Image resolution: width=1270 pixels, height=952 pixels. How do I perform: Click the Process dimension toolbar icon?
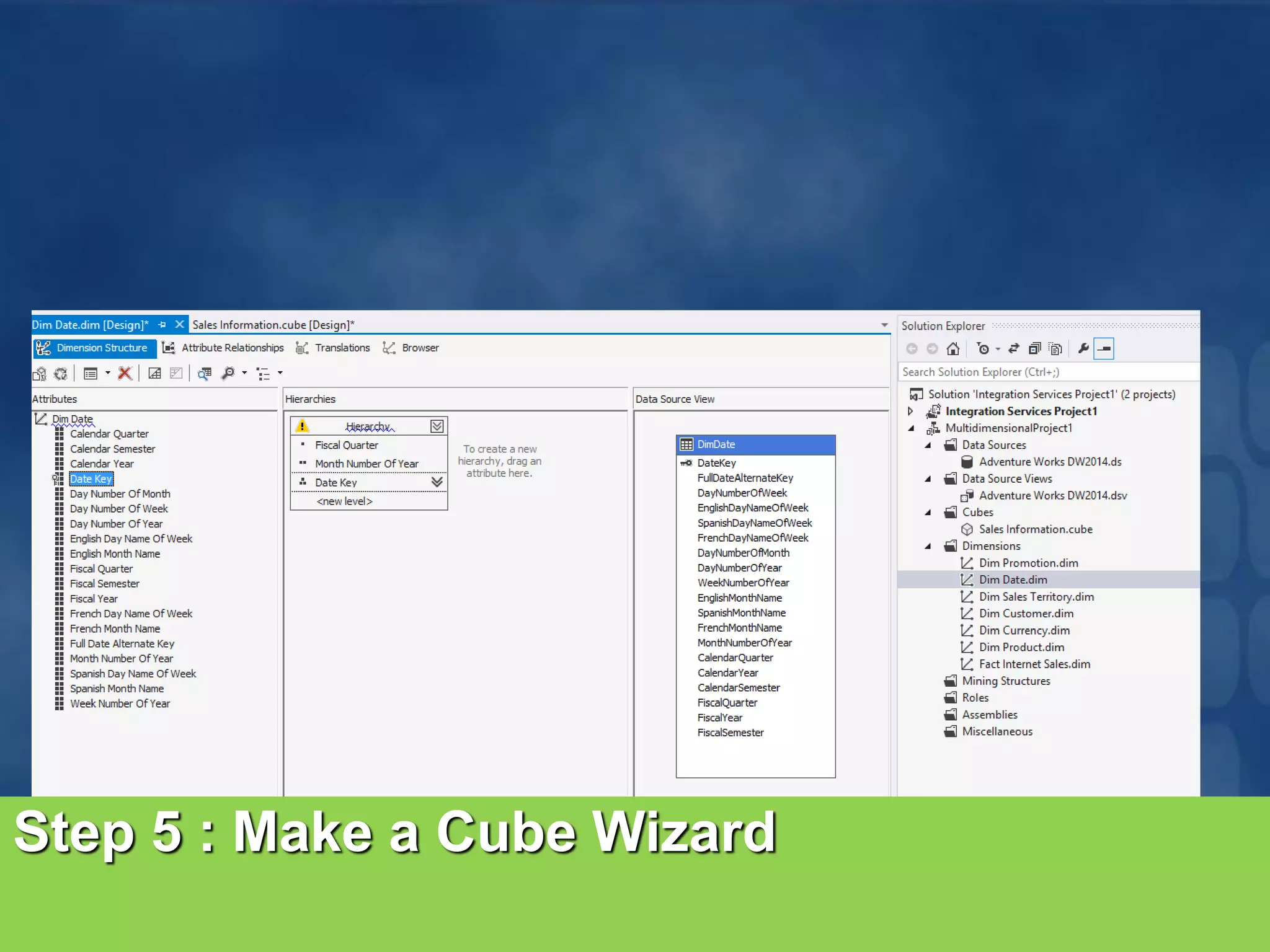pyautogui.click(x=61, y=373)
